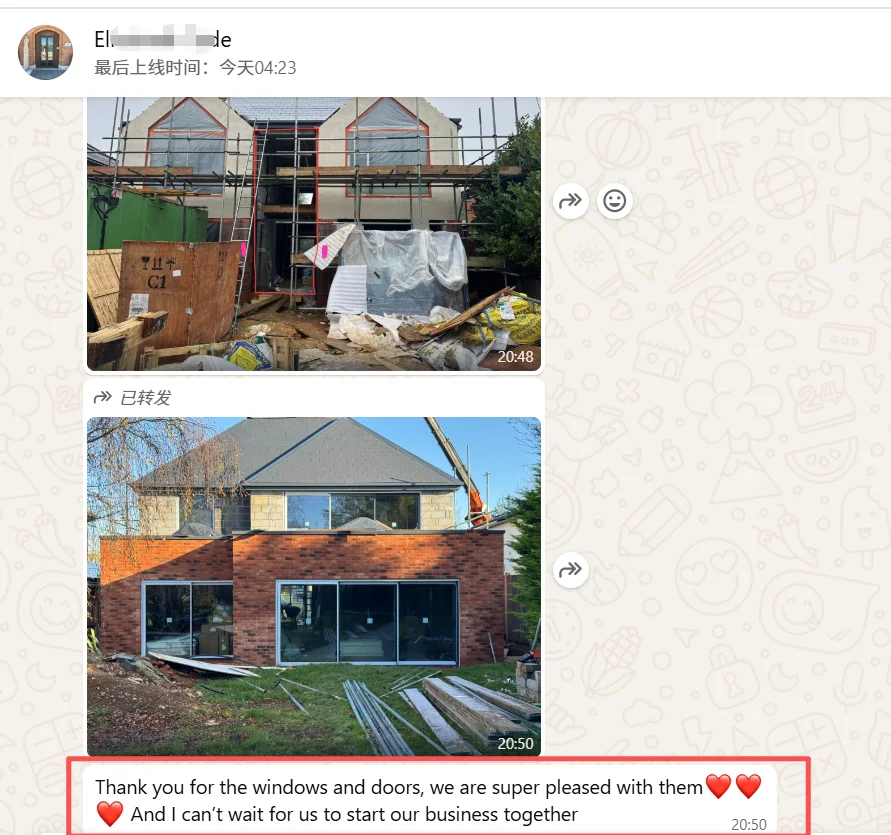
Task: Click the first red heart emoji
Action: pos(718,787)
